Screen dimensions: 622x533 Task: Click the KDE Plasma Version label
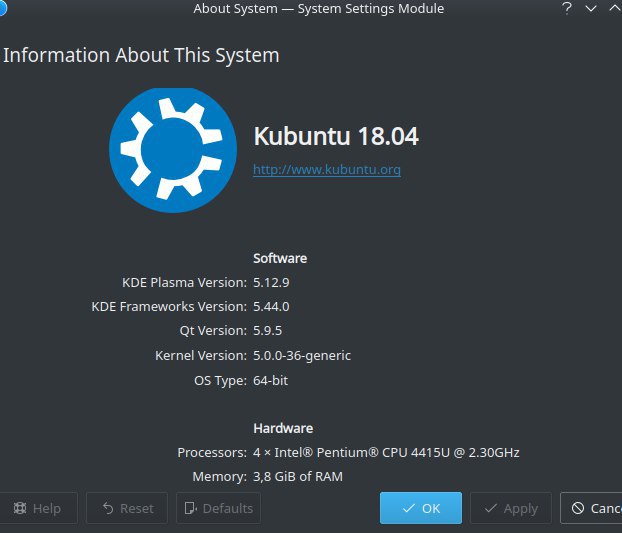pyautogui.click(x=184, y=283)
